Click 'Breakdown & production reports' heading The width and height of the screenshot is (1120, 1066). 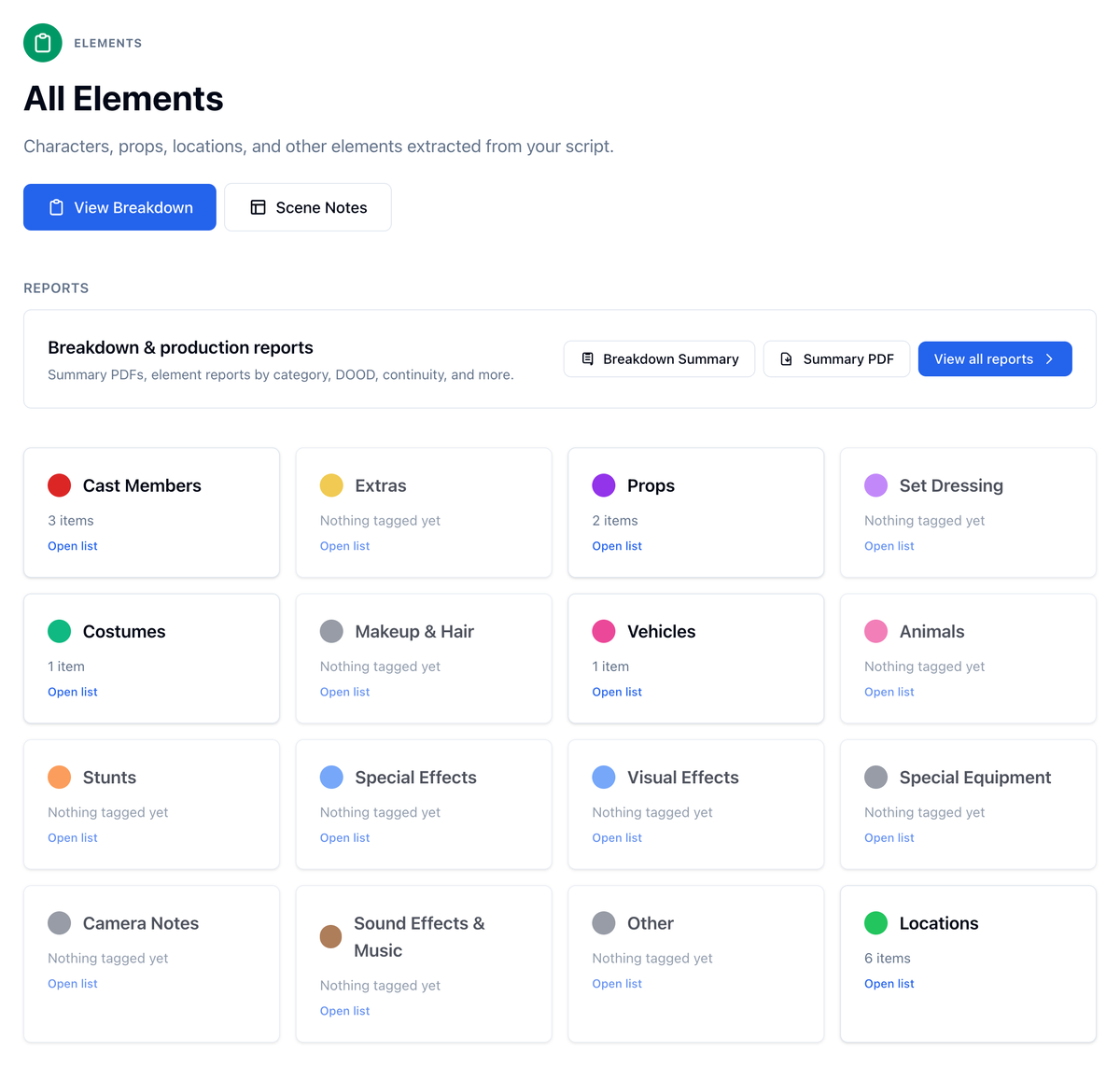(x=180, y=347)
